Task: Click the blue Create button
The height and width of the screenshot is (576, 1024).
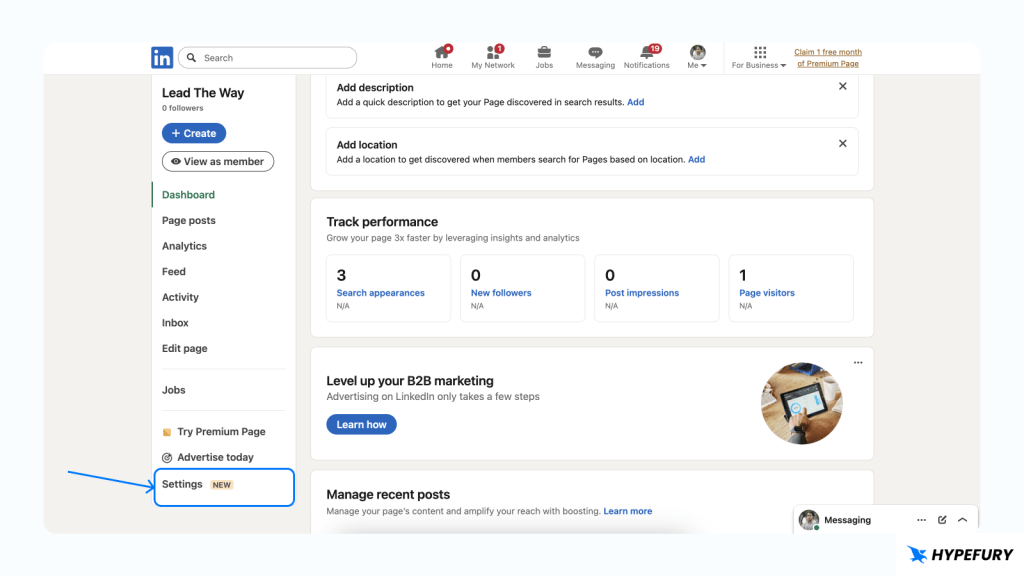Action: (194, 133)
